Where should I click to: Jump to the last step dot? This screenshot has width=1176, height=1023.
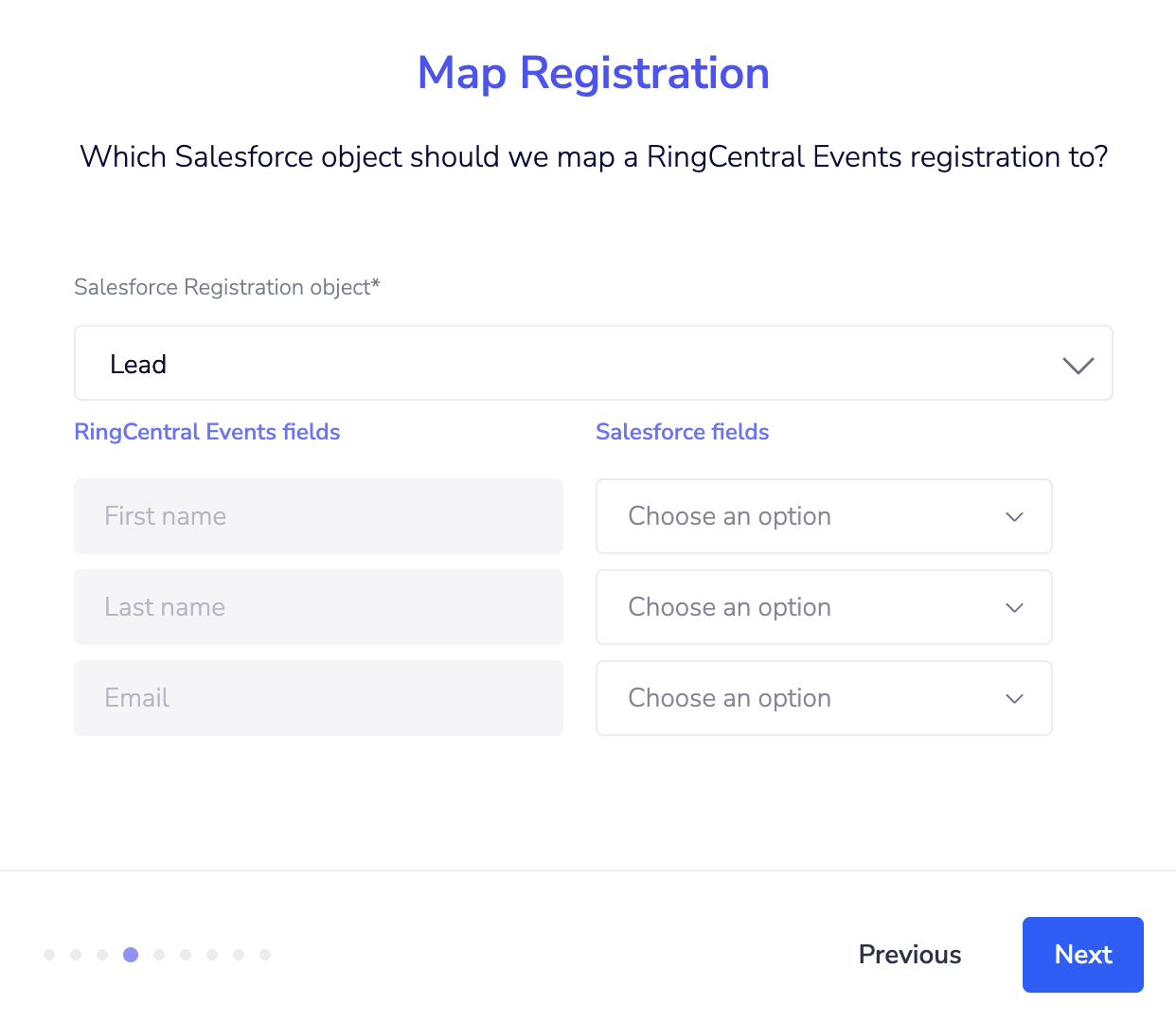click(x=265, y=955)
